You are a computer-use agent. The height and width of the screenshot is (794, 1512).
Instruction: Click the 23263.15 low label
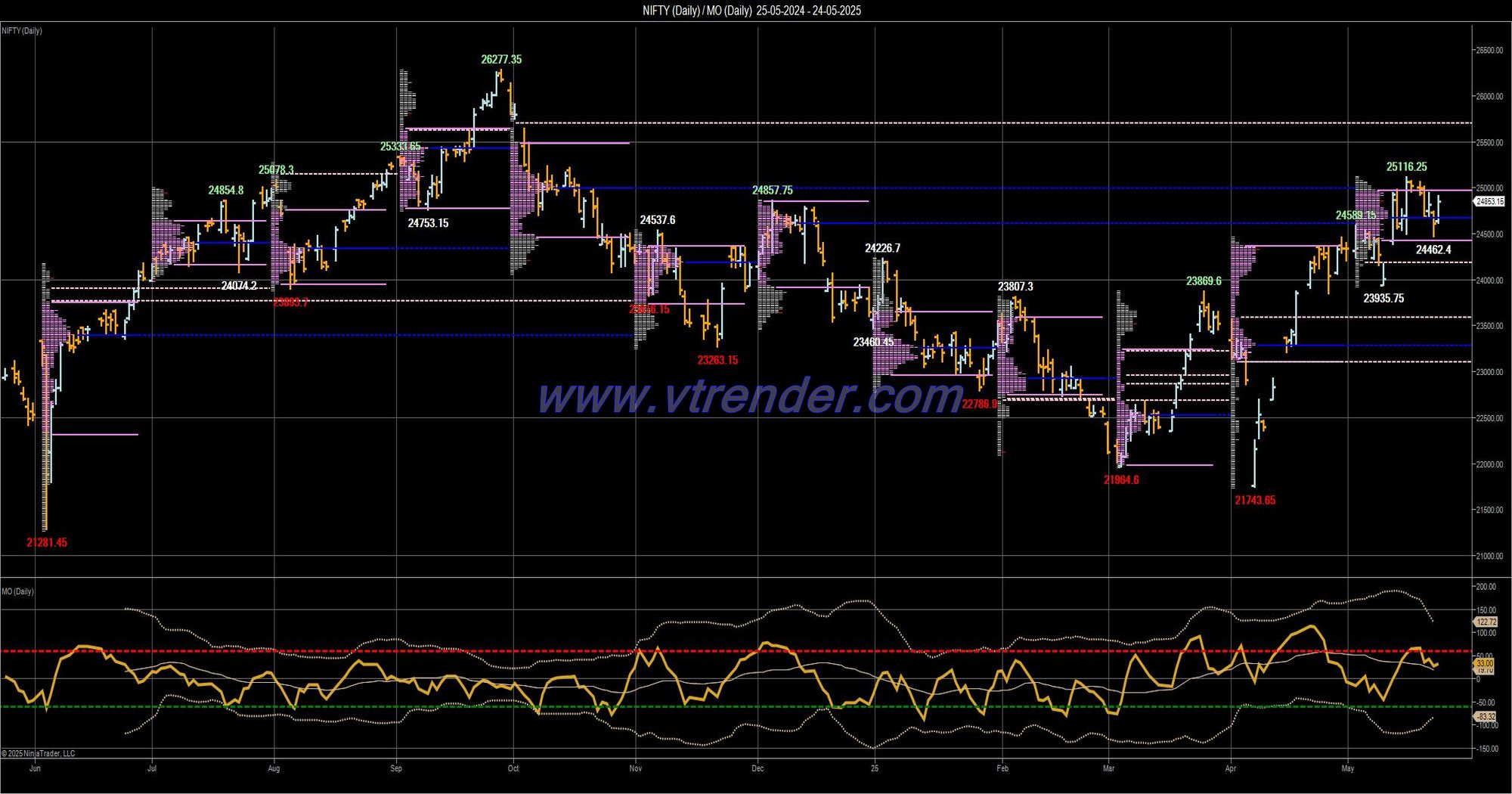[x=717, y=360]
